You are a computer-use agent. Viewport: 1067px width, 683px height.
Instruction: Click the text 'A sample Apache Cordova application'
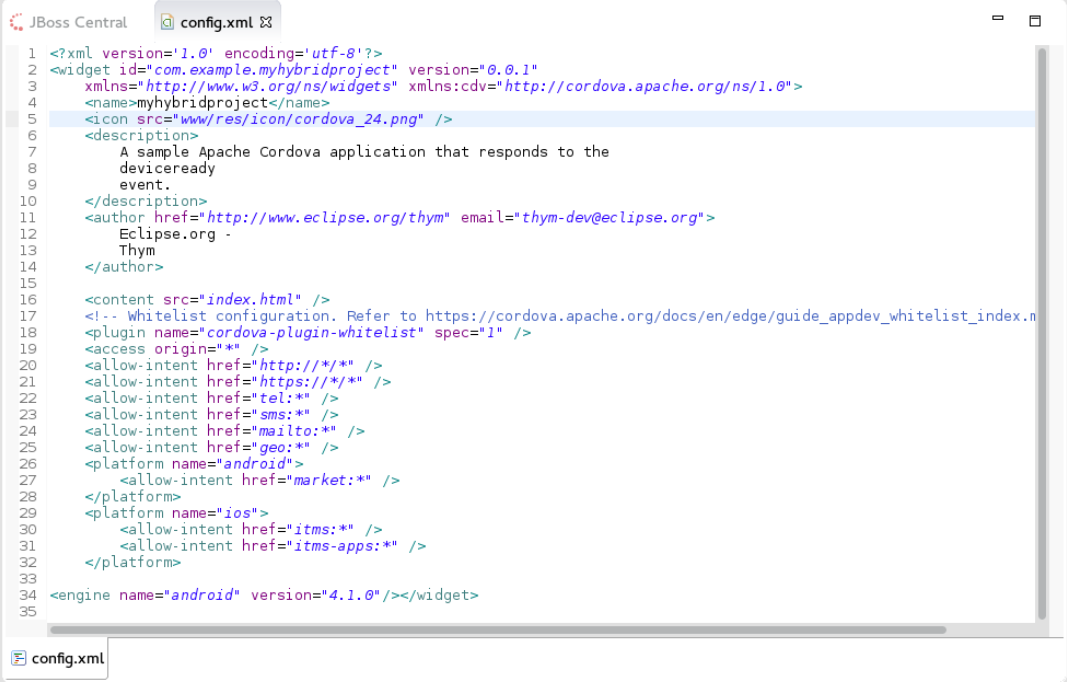pos(273,152)
